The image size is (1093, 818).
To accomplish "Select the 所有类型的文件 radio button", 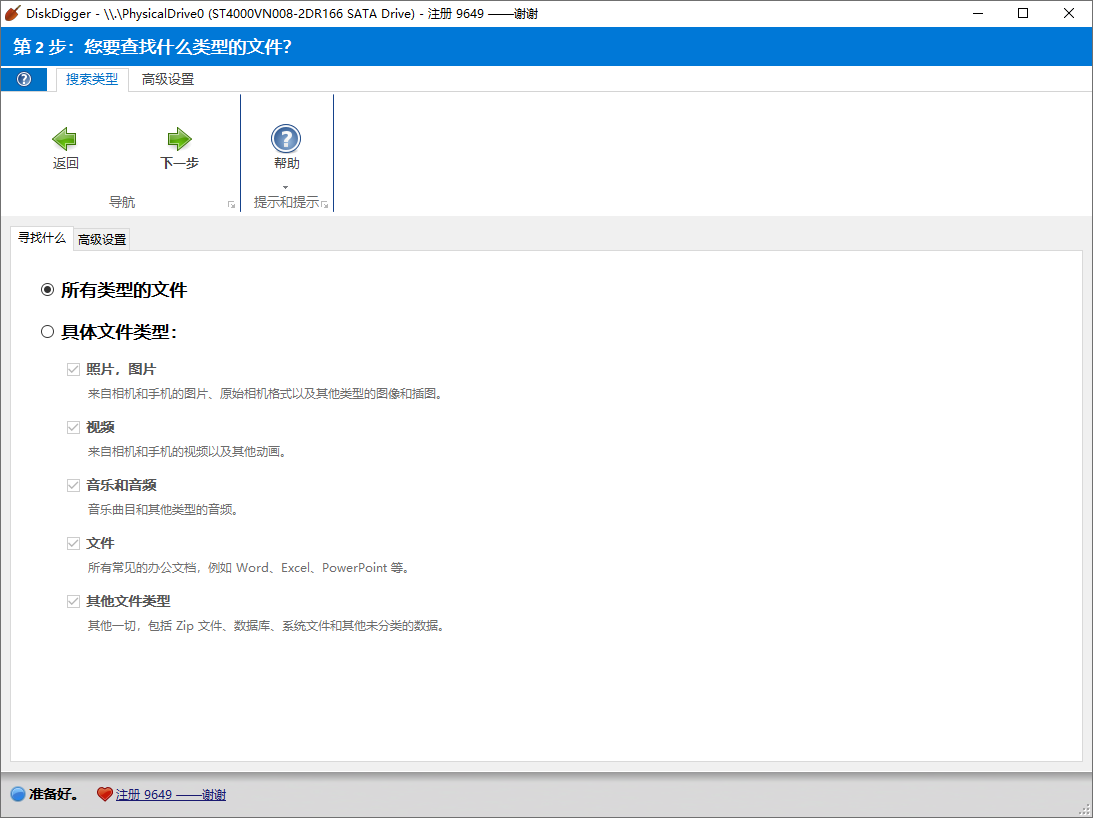I will [x=46, y=289].
